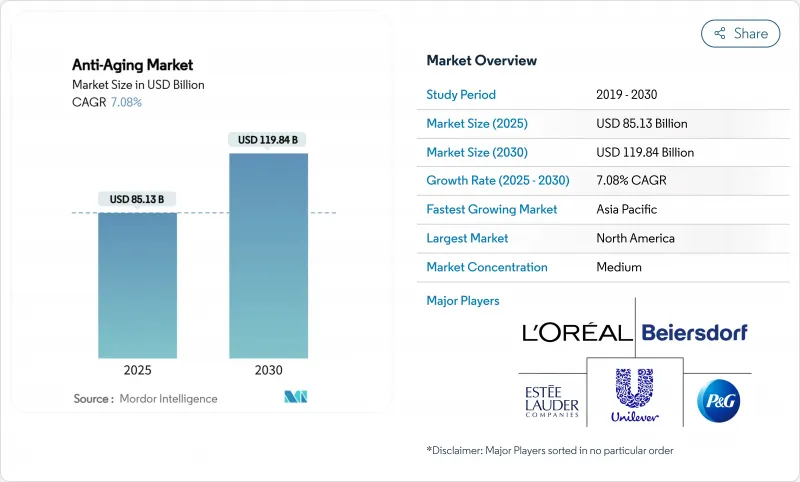Click the 2025 bar in chart

(137, 284)
